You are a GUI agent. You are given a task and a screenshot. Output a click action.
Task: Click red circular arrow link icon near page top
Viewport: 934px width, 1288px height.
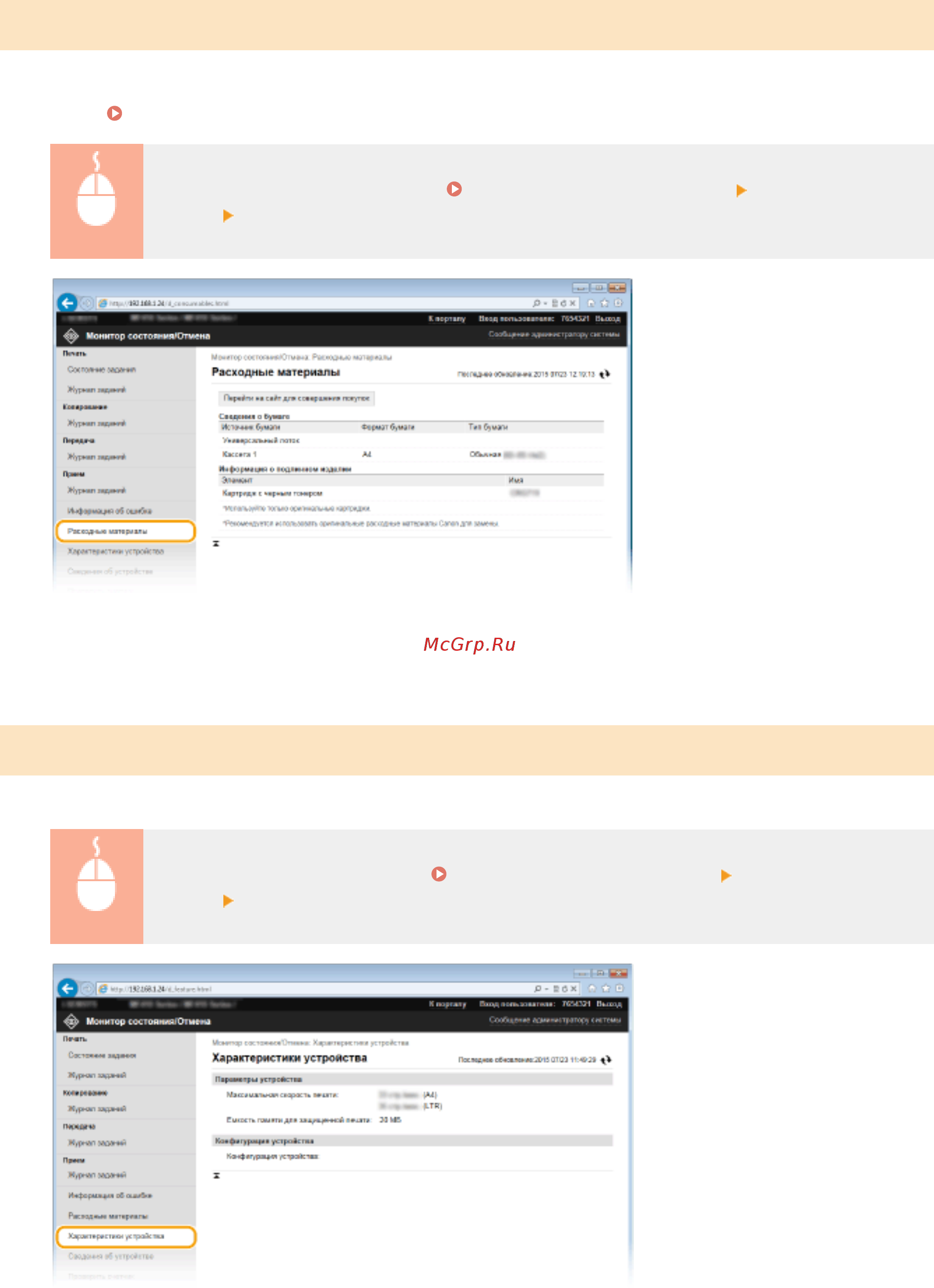click(x=114, y=113)
